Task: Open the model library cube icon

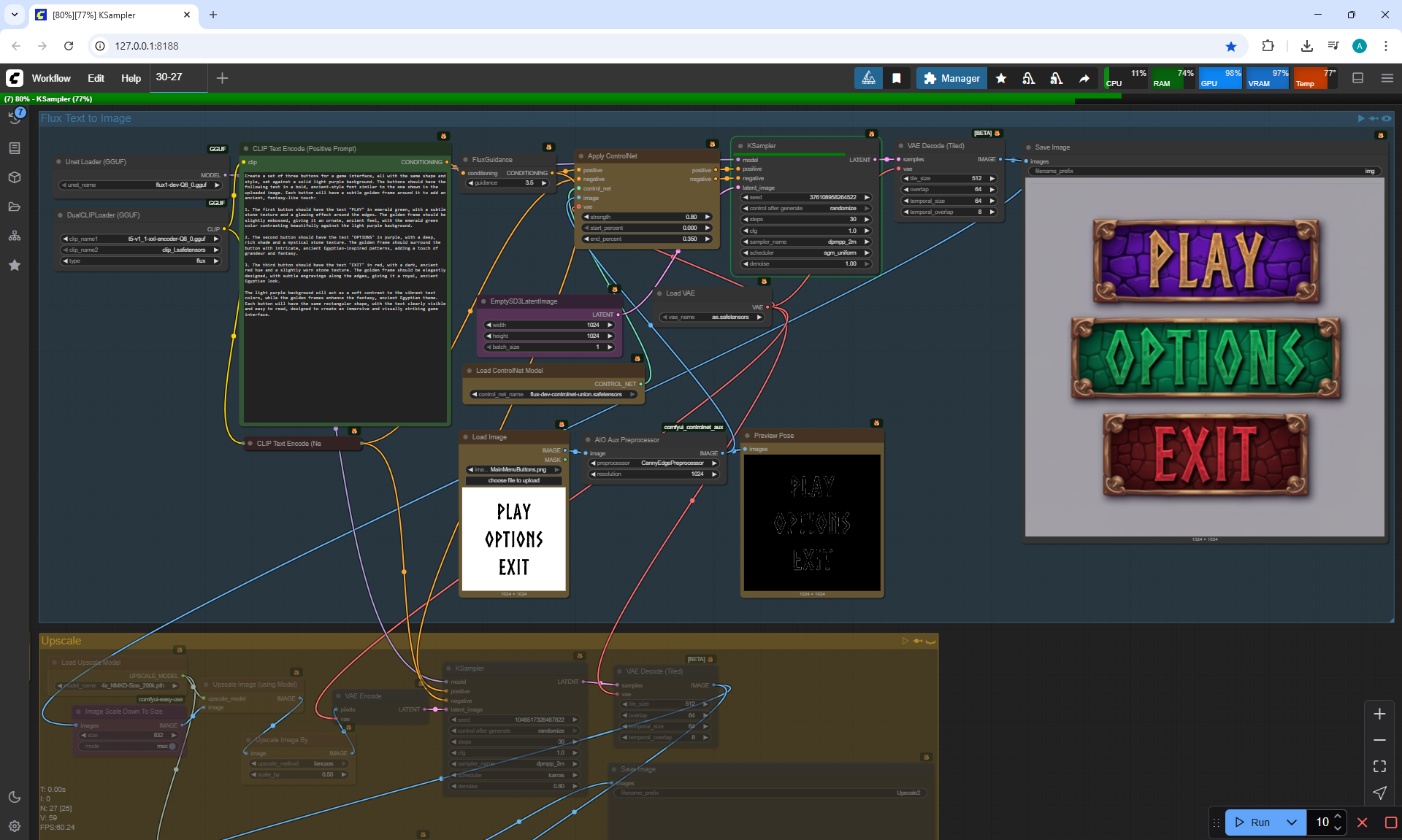Action: (x=15, y=177)
